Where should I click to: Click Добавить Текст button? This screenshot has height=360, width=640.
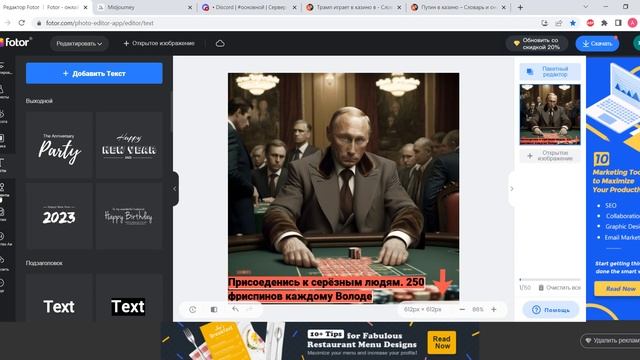pos(94,73)
